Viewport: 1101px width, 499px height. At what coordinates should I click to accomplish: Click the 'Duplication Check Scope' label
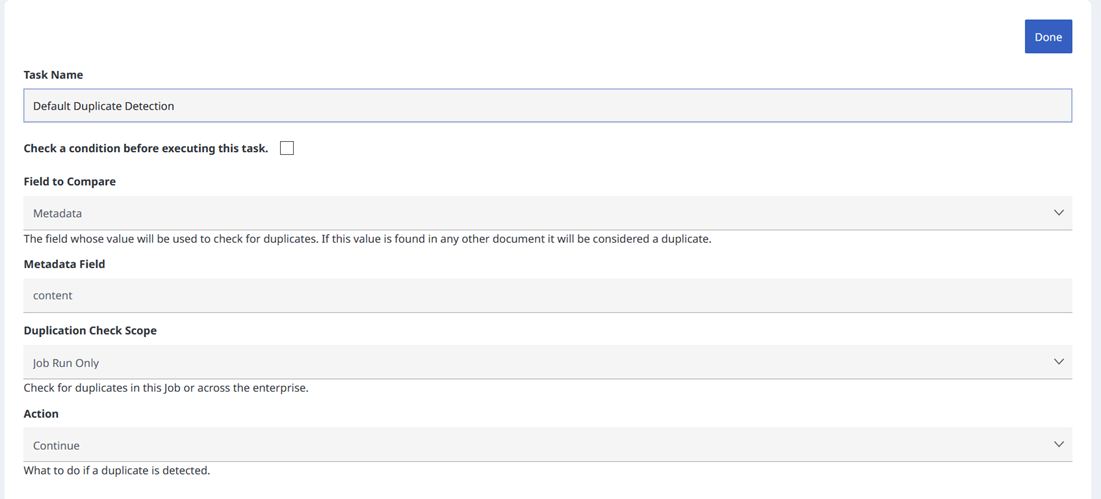coord(90,331)
